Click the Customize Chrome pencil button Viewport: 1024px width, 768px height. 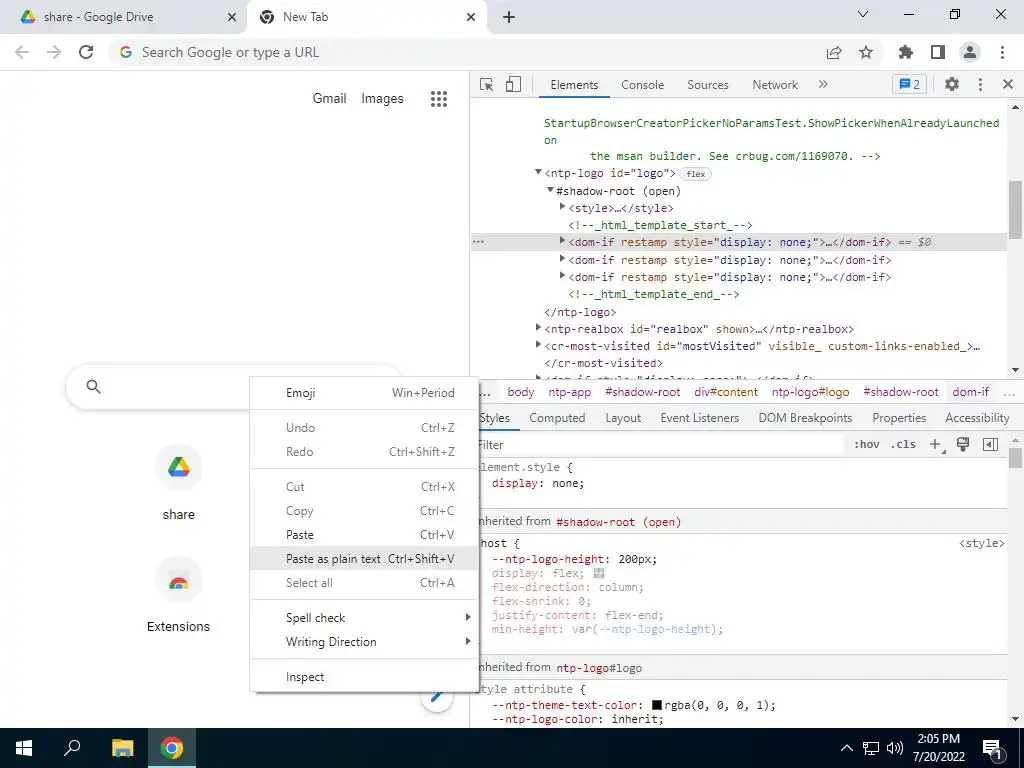(x=437, y=699)
